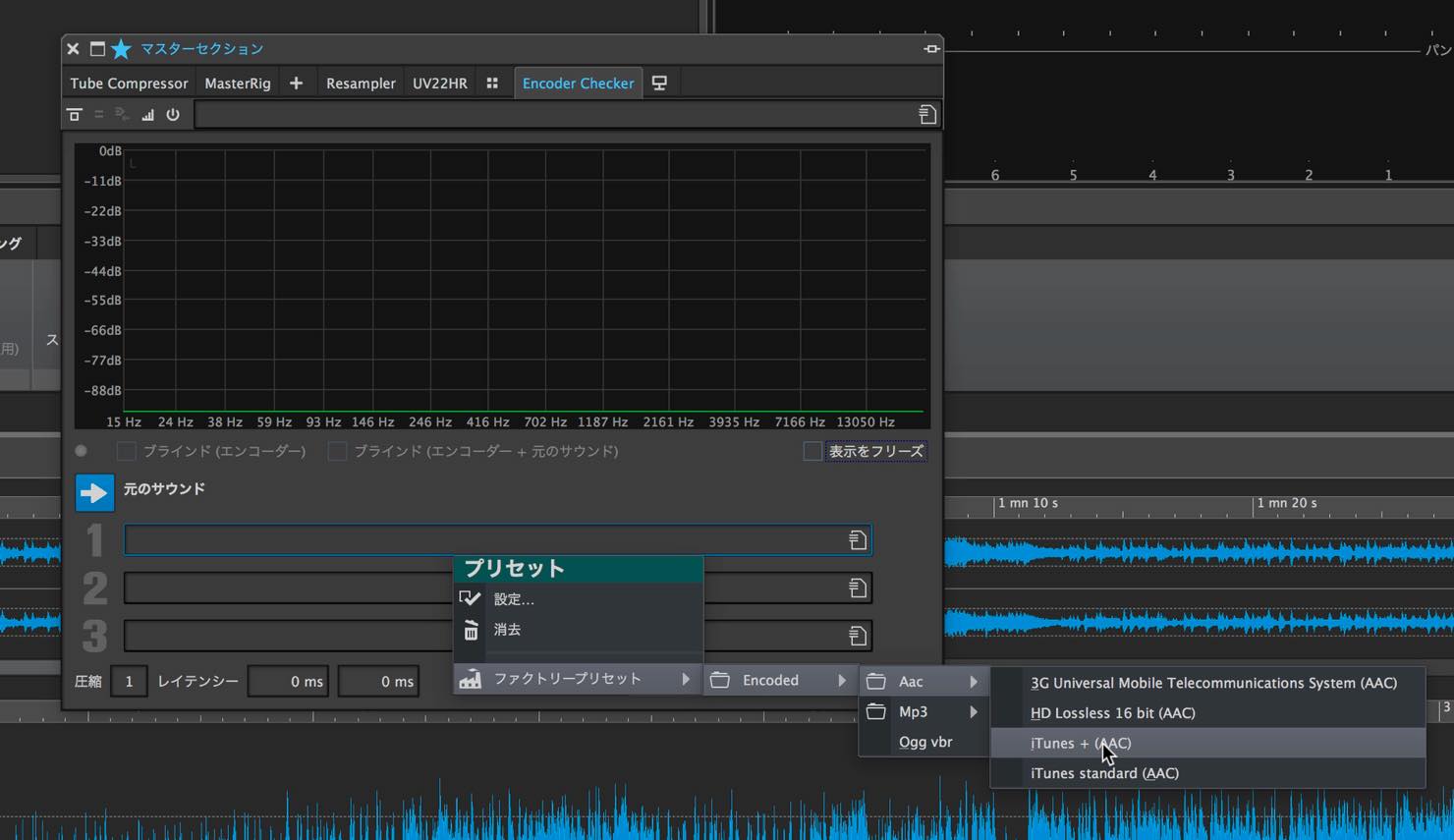This screenshot has height=840, width=1454.
Task: Select 3G Universal Mobile Telecommunications System (AAC)
Action: tap(1207, 683)
